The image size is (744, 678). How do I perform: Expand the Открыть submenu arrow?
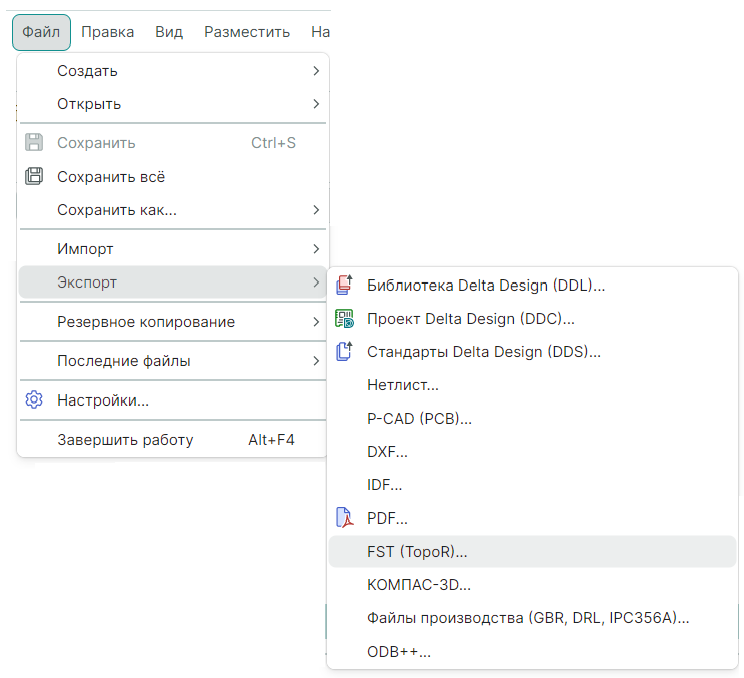316,104
